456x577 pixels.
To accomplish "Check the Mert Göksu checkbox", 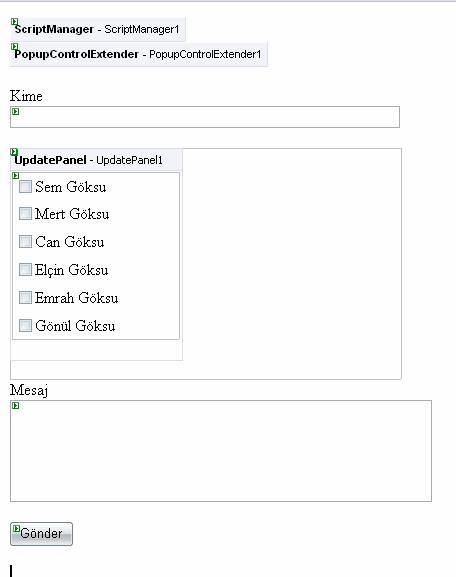I will 25,214.
